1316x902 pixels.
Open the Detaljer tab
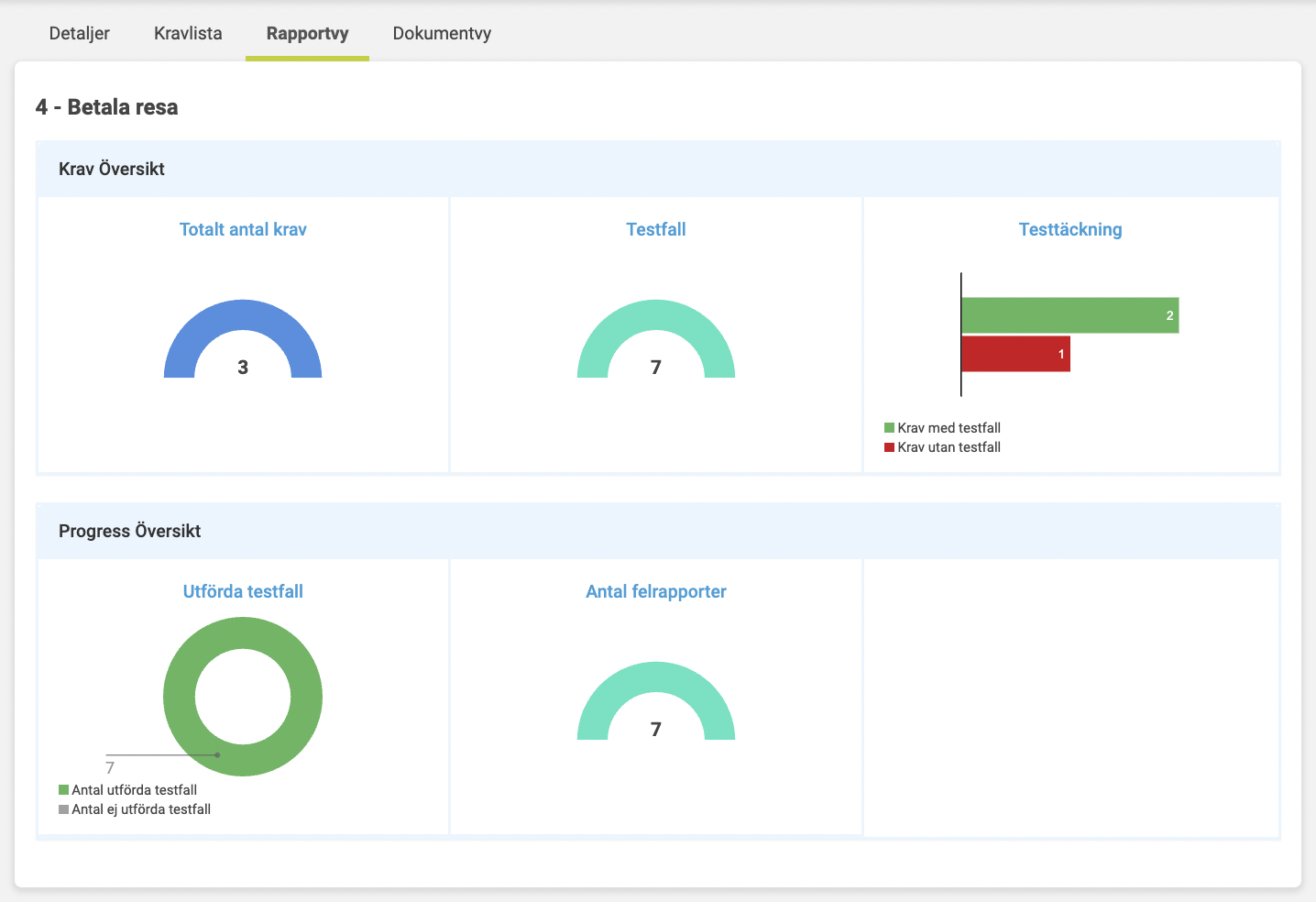[x=80, y=34]
